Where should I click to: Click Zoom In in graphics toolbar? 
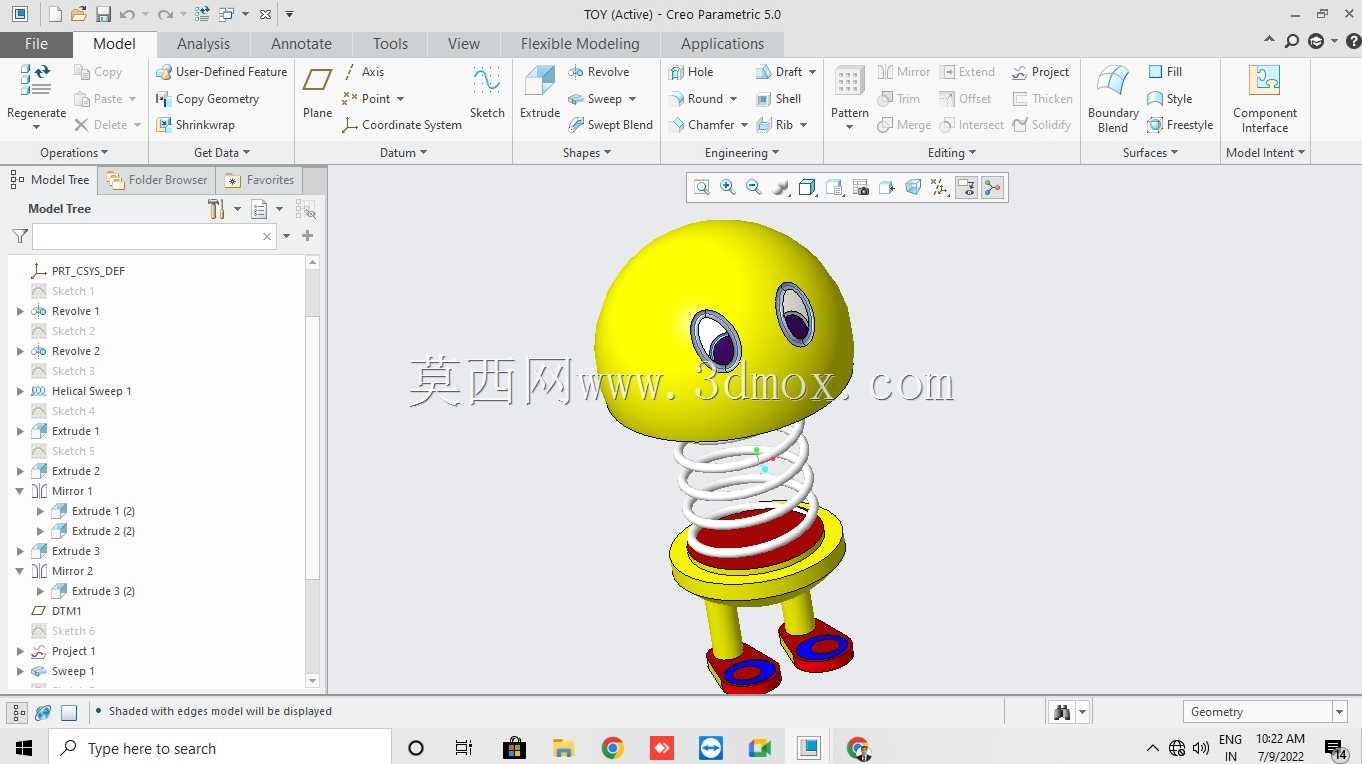(728, 187)
